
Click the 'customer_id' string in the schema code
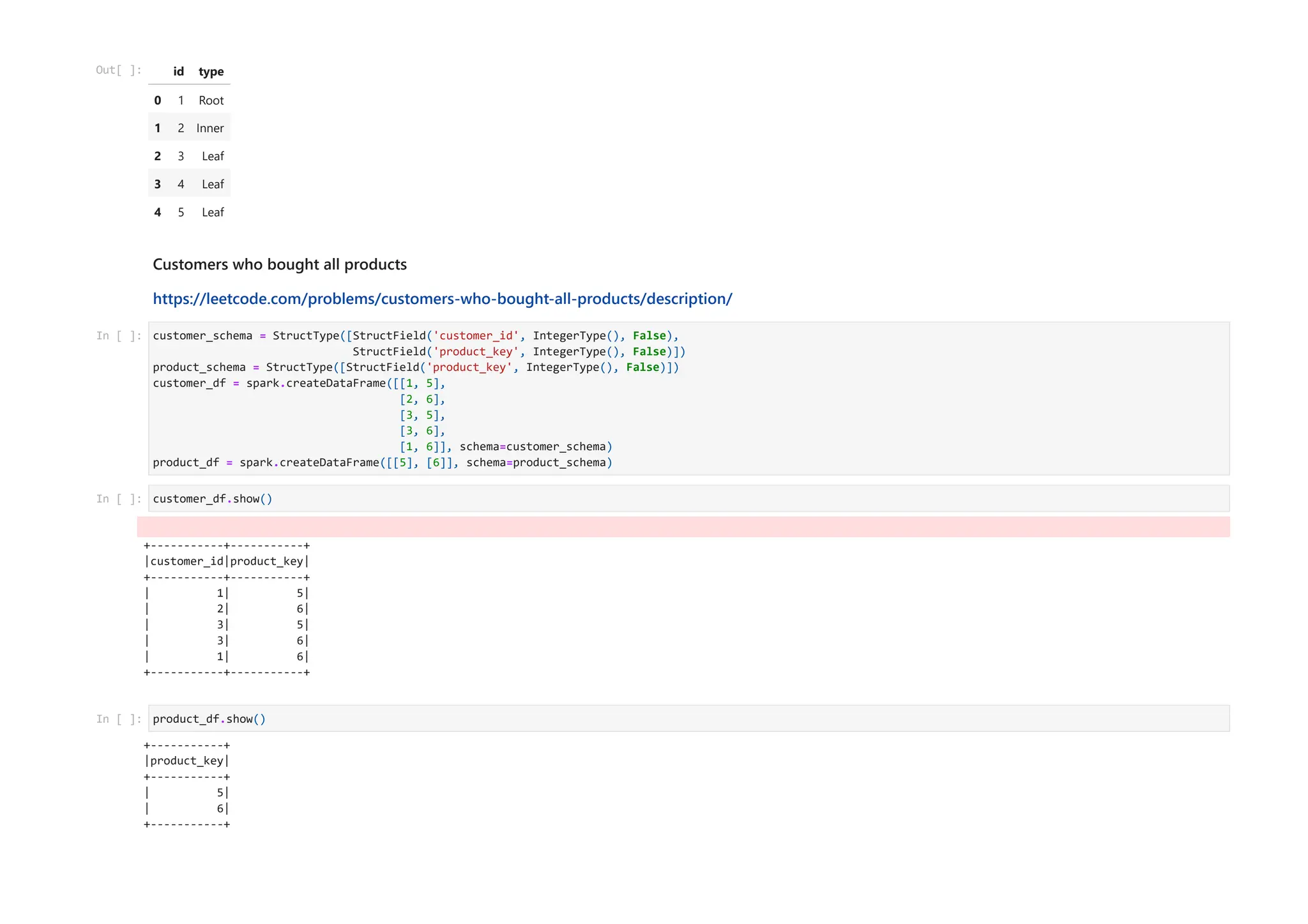click(x=476, y=335)
